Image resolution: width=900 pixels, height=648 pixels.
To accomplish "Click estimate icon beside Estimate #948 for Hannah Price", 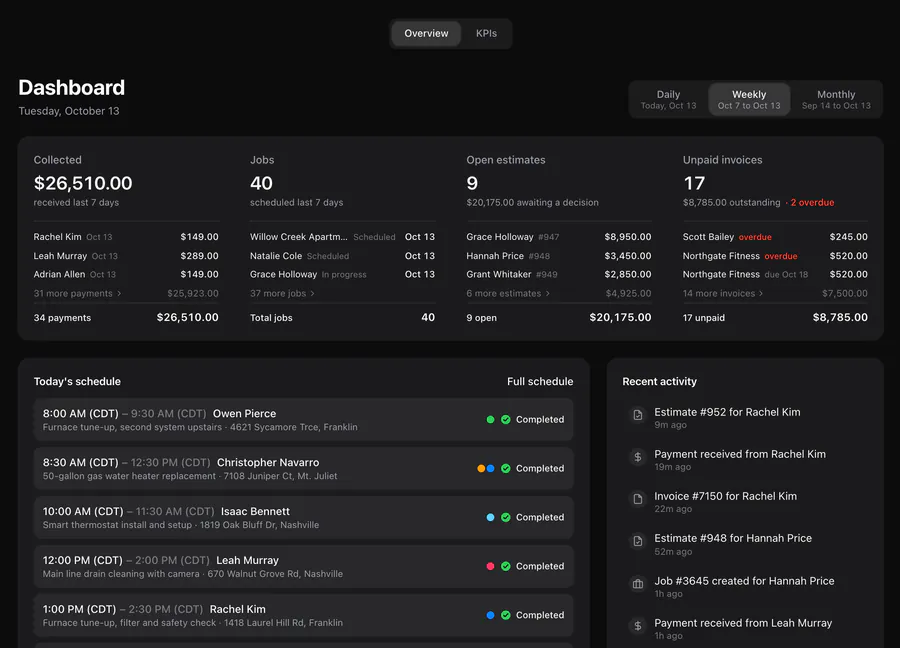I will 638,541.
